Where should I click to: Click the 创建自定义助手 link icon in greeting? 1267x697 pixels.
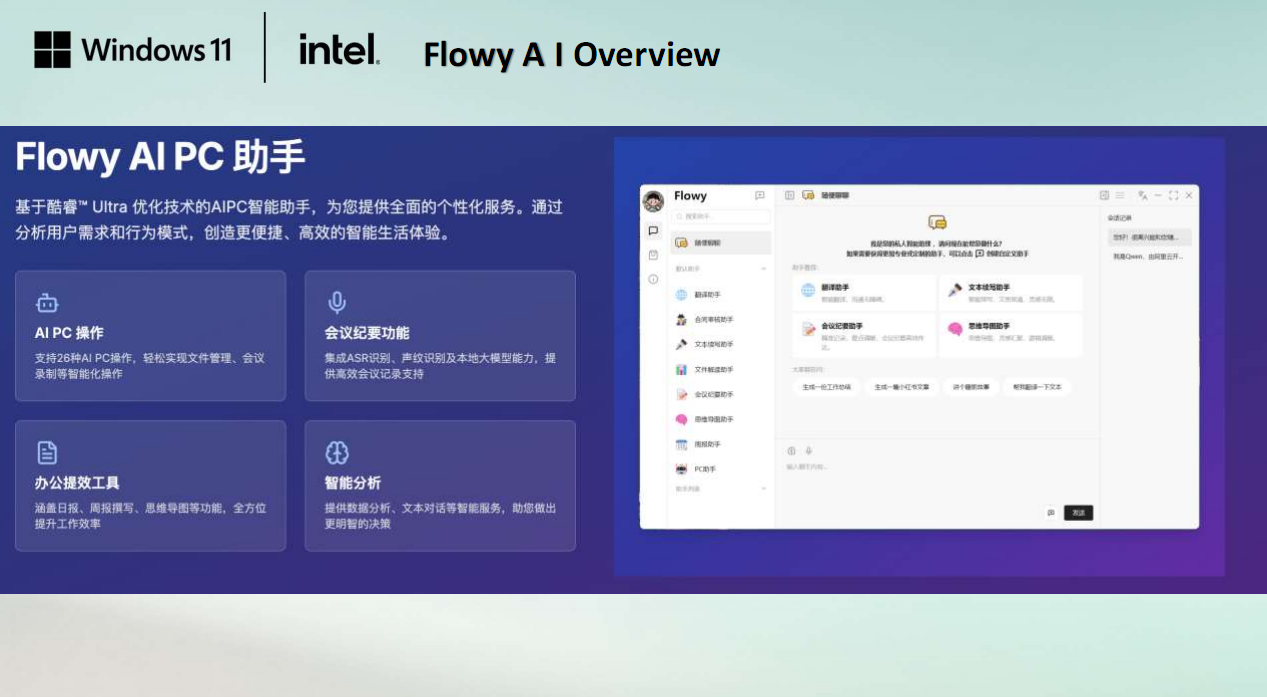click(981, 254)
